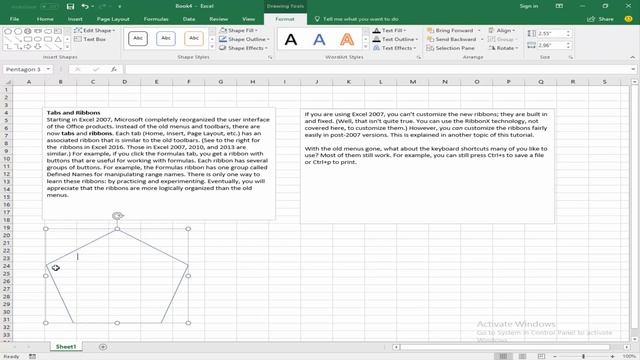
Task: Switch to the Data tab
Action: [189, 19]
